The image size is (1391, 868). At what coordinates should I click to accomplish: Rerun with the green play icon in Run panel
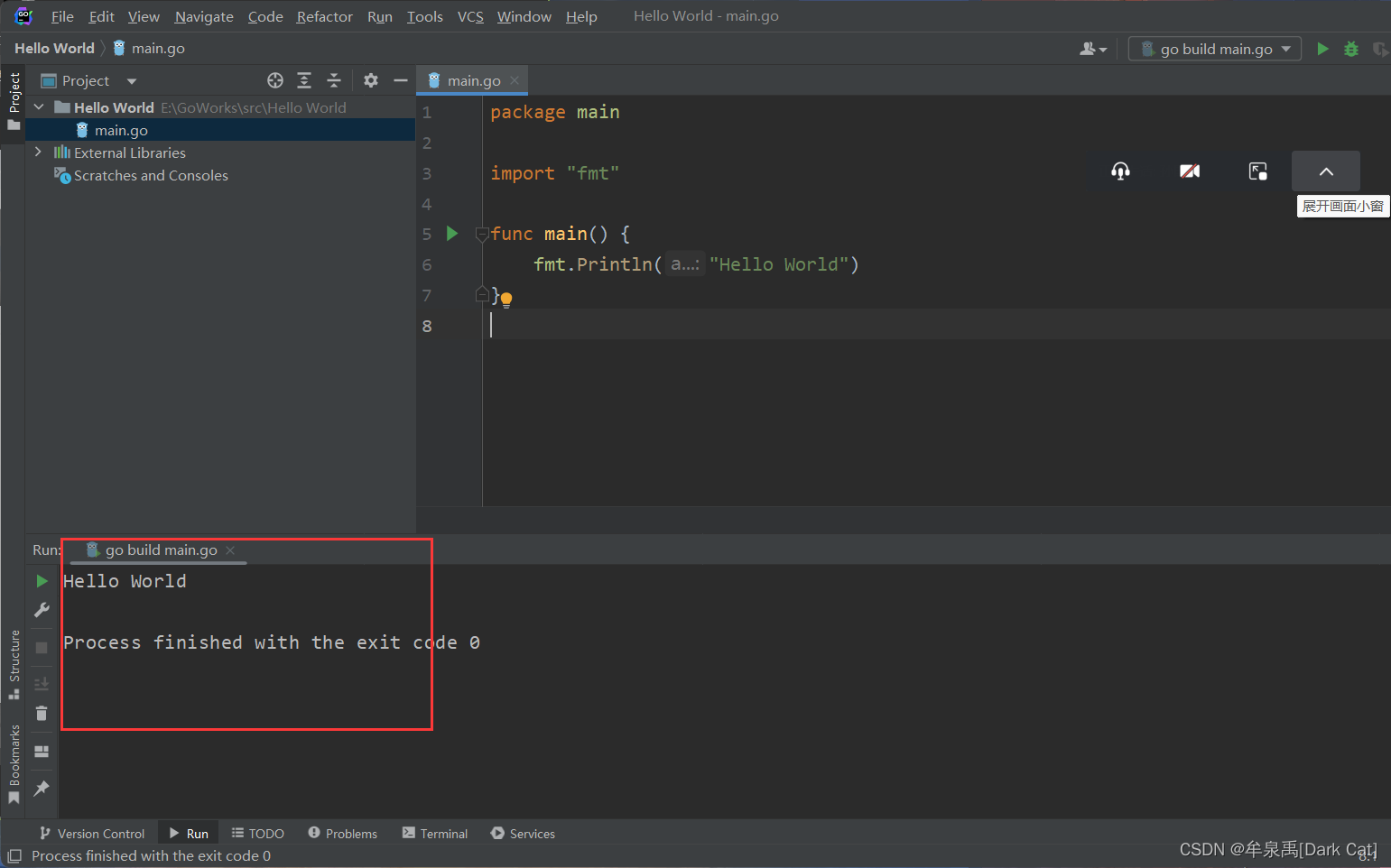[42, 581]
